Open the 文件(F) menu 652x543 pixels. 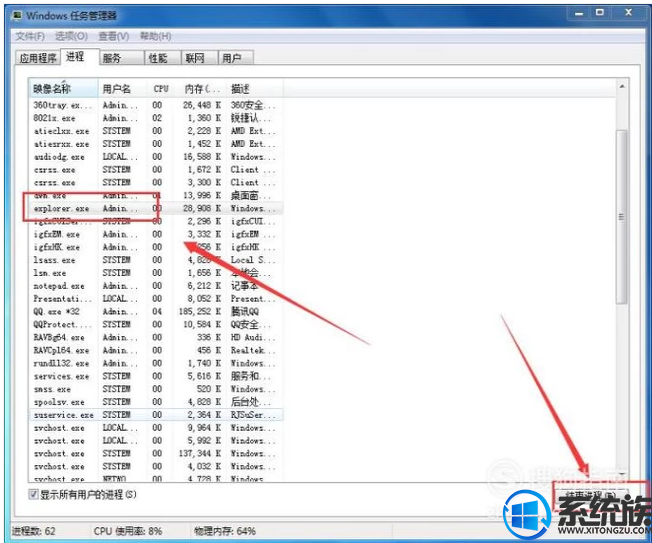pos(30,36)
